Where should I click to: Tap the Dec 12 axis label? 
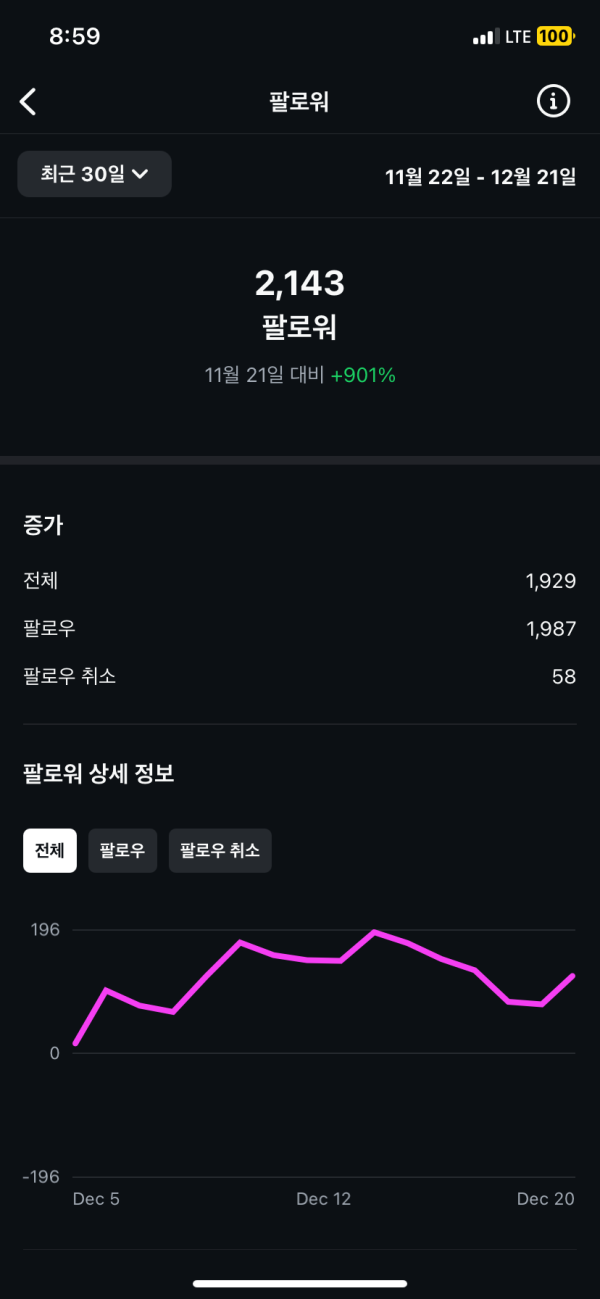coord(324,1199)
